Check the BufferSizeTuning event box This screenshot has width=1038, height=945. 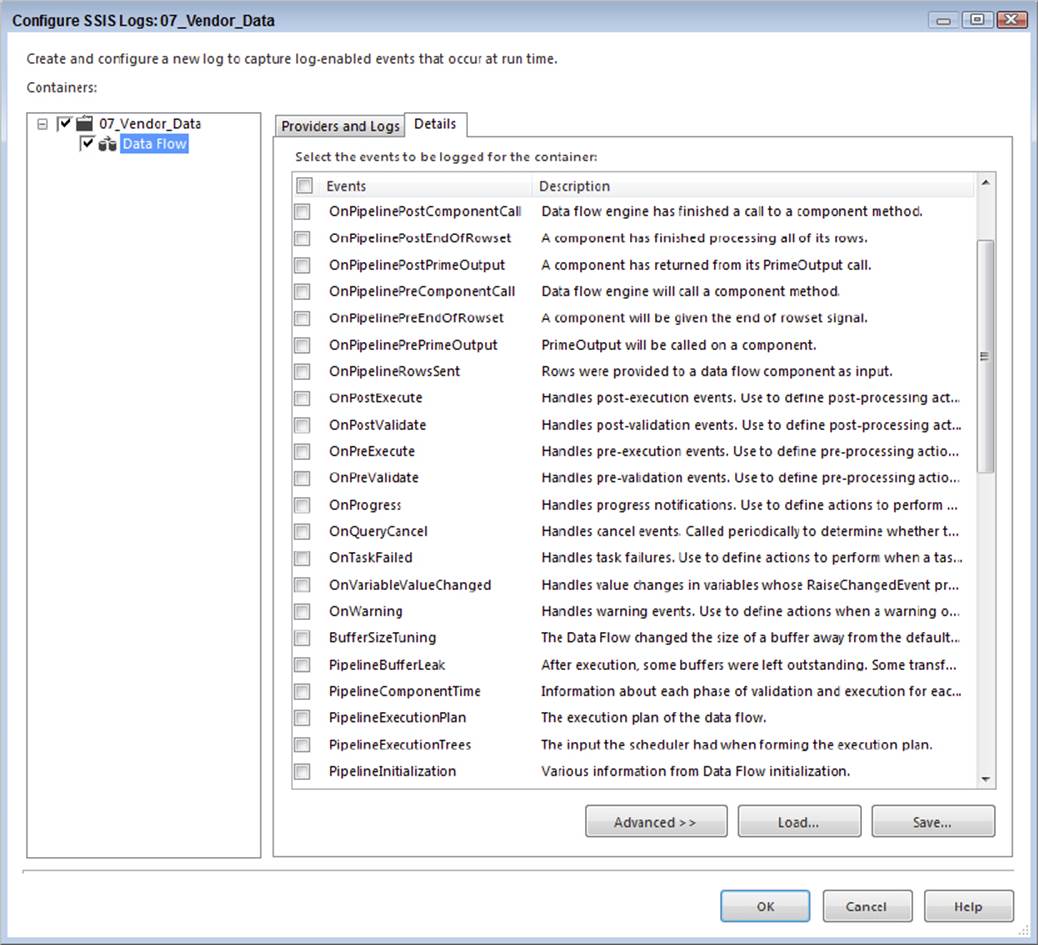(303, 638)
